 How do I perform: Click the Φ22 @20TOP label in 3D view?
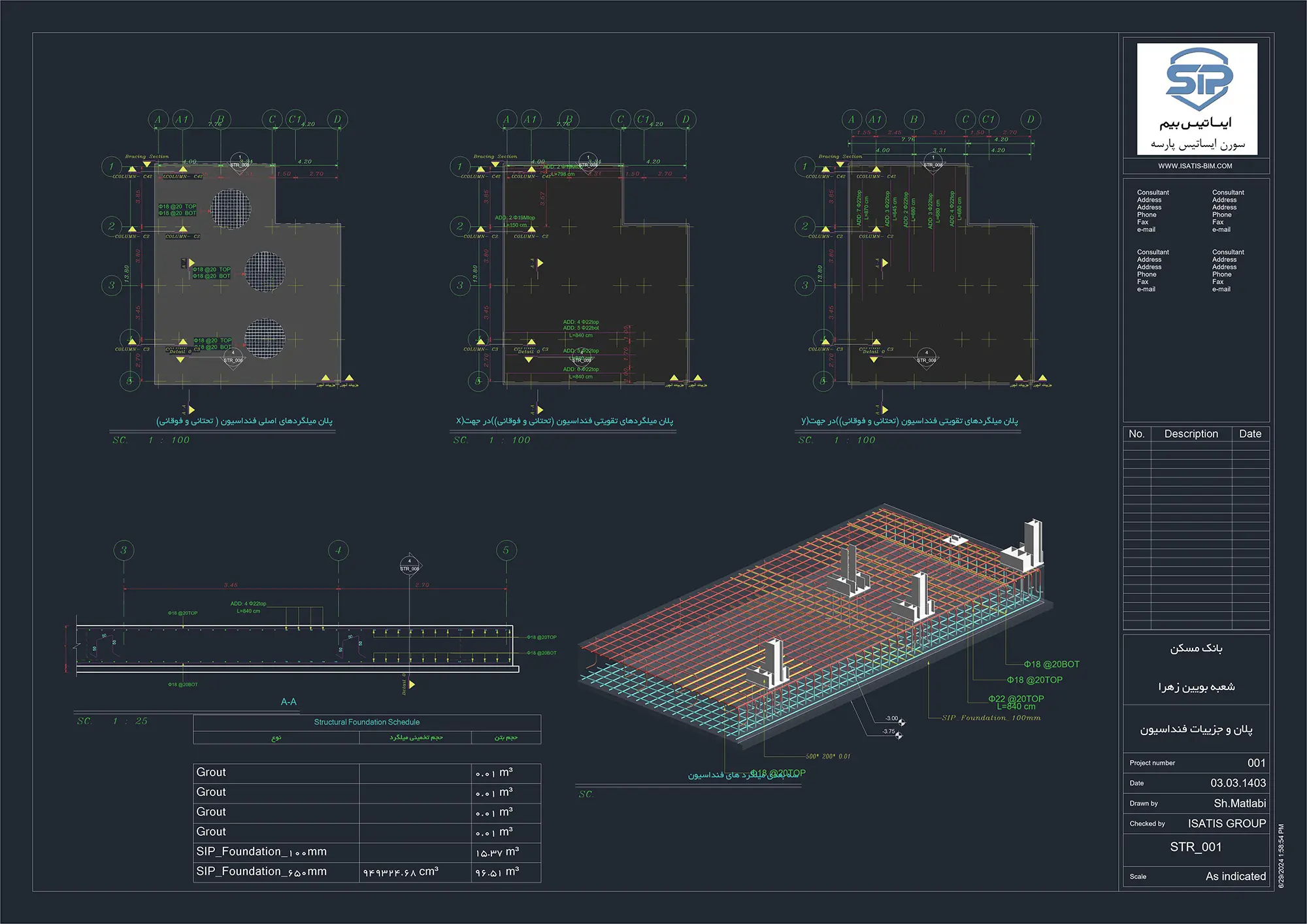(1016, 699)
